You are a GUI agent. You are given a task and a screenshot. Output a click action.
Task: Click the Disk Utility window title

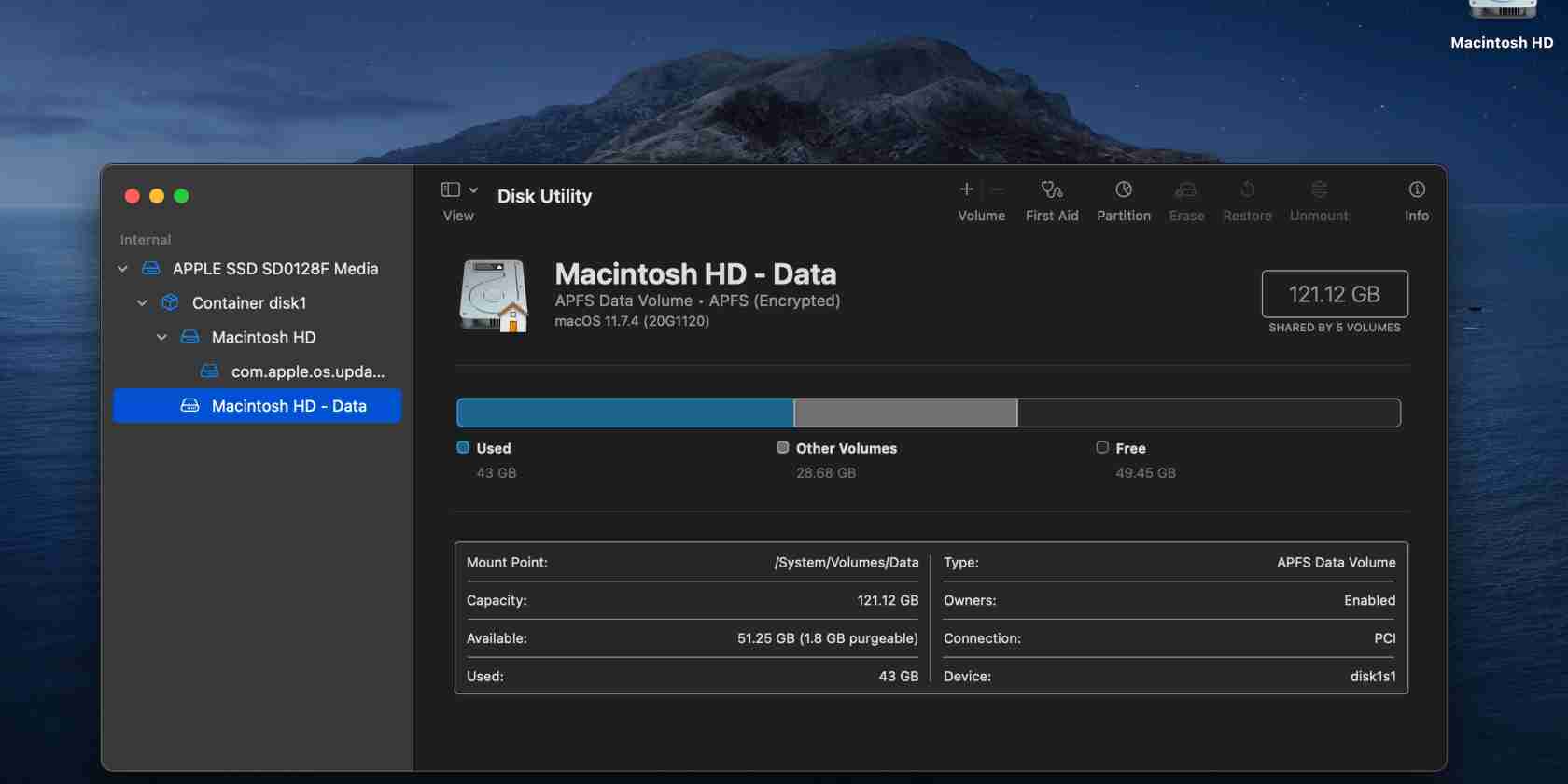[x=544, y=196]
